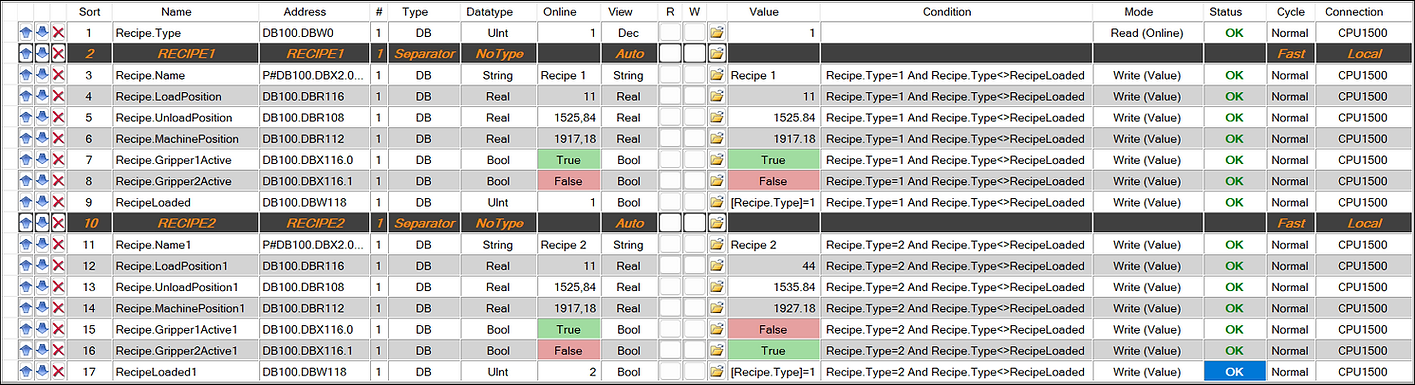Select address cell DB100.DBW0
The height and width of the screenshot is (385, 1415).
314,33
